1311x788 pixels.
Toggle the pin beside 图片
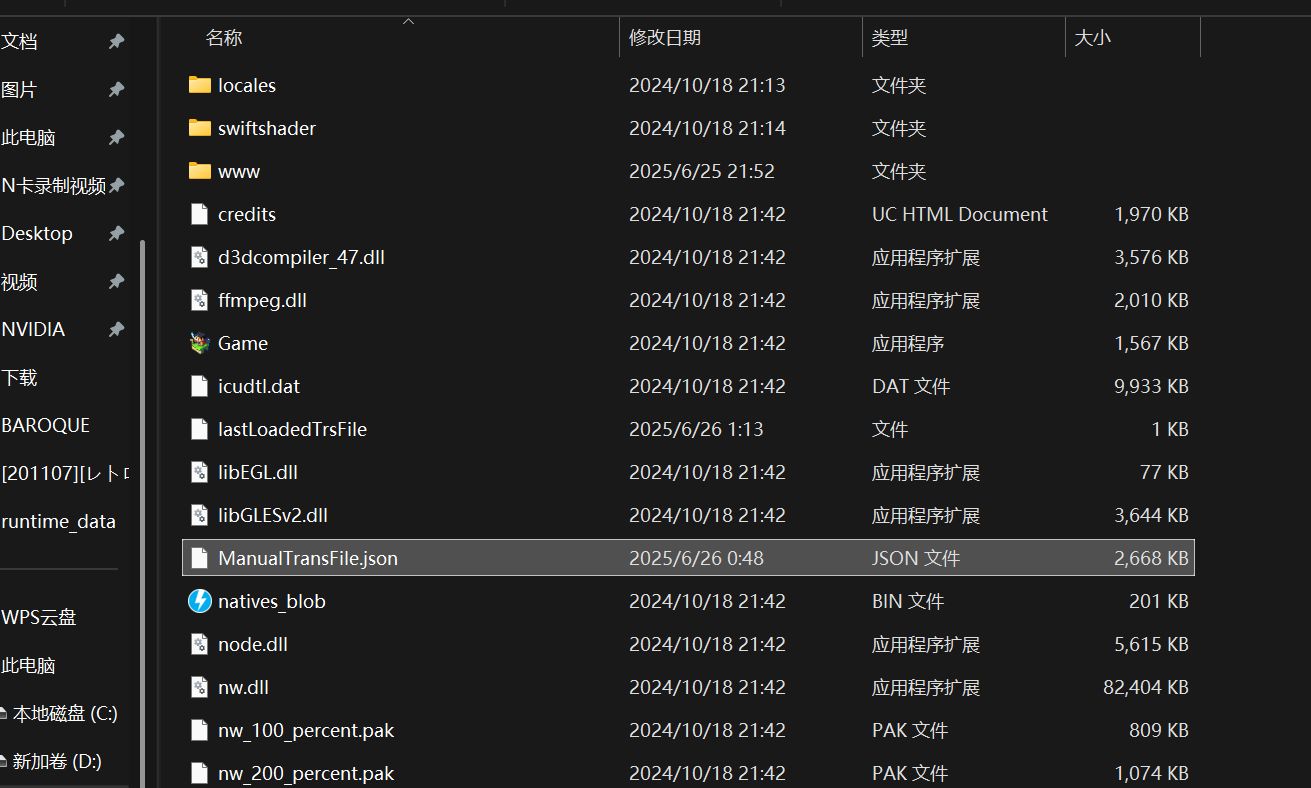click(116, 89)
